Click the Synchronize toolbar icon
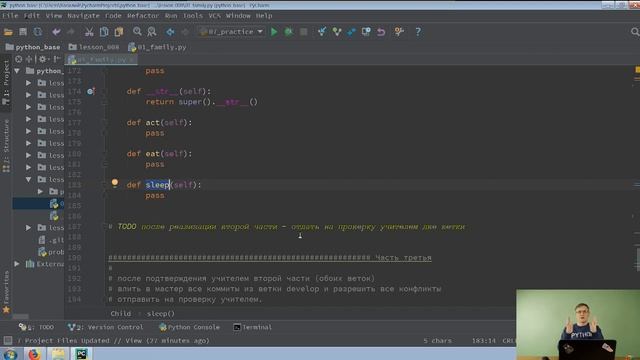 click(x=38, y=32)
